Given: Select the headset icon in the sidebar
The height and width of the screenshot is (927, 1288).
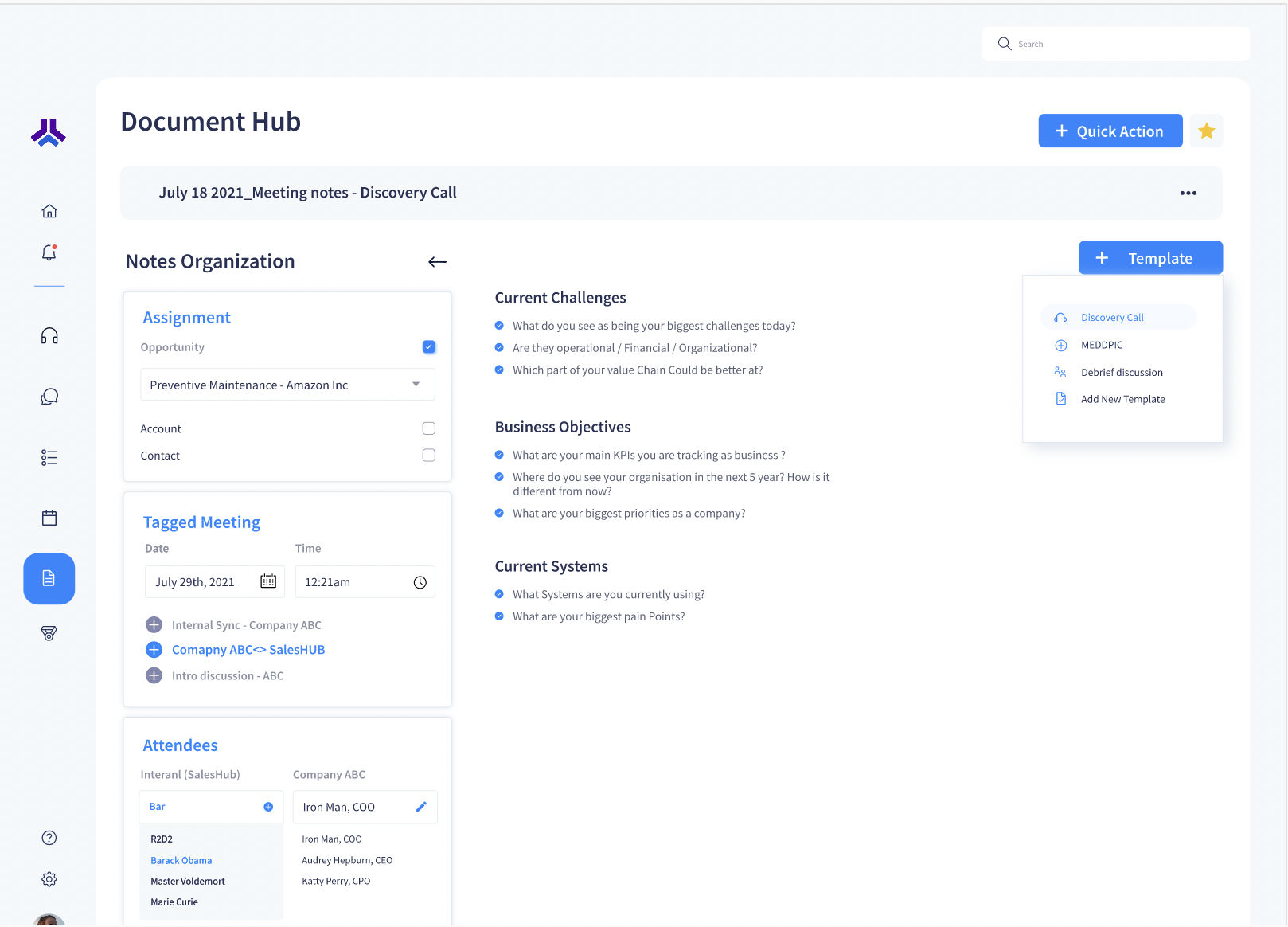Looking at the screenshot, I should click(49, 336).
